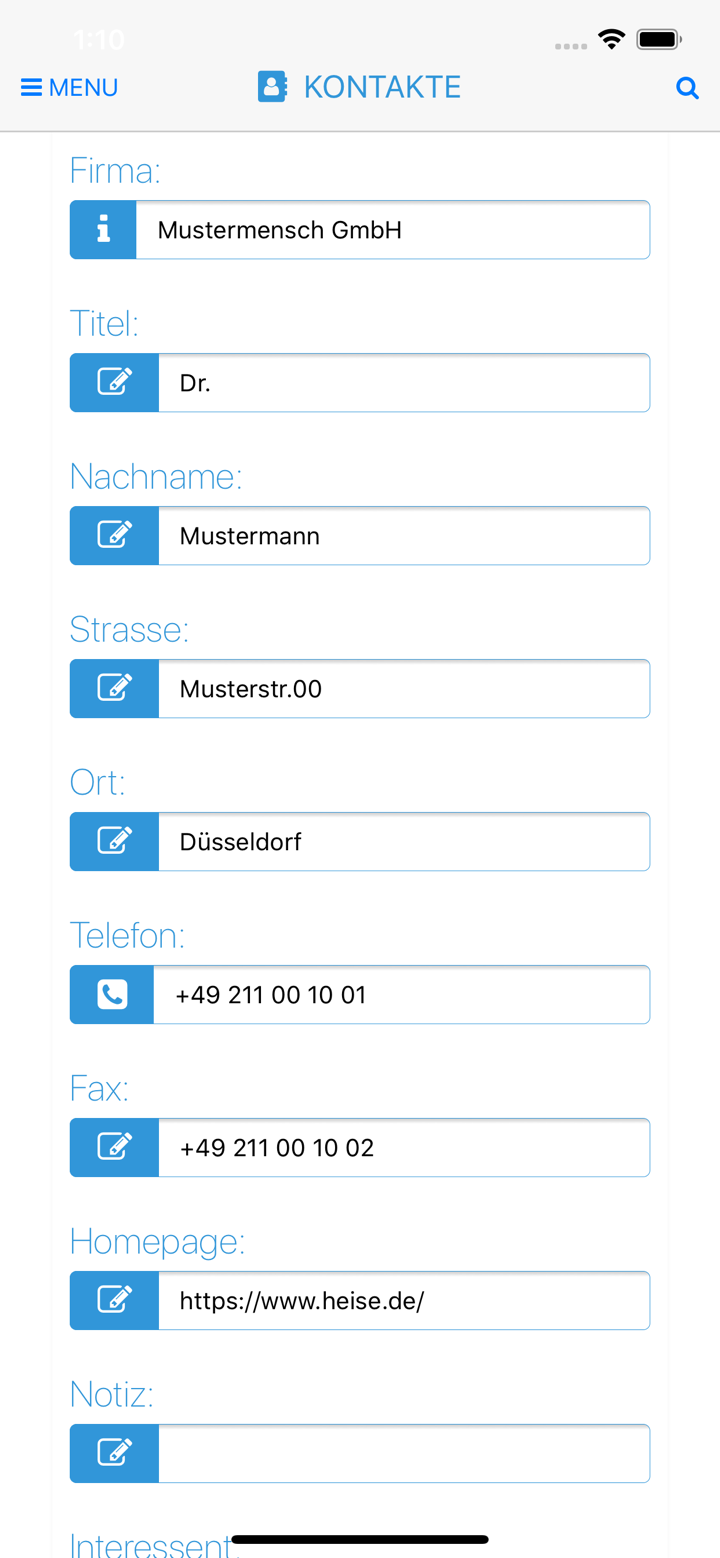Viewport: 720px width, 1558px height.
Task: Select the Fax field +49 211 00 10 02
Action: (x=404, y=1148)
